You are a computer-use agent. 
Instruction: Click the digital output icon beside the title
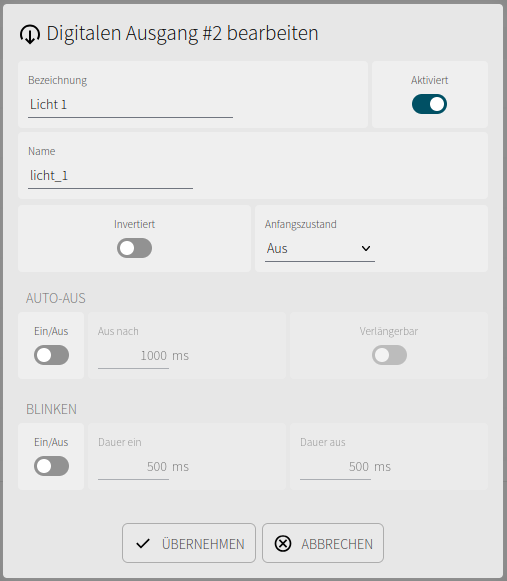pos(30,34)
